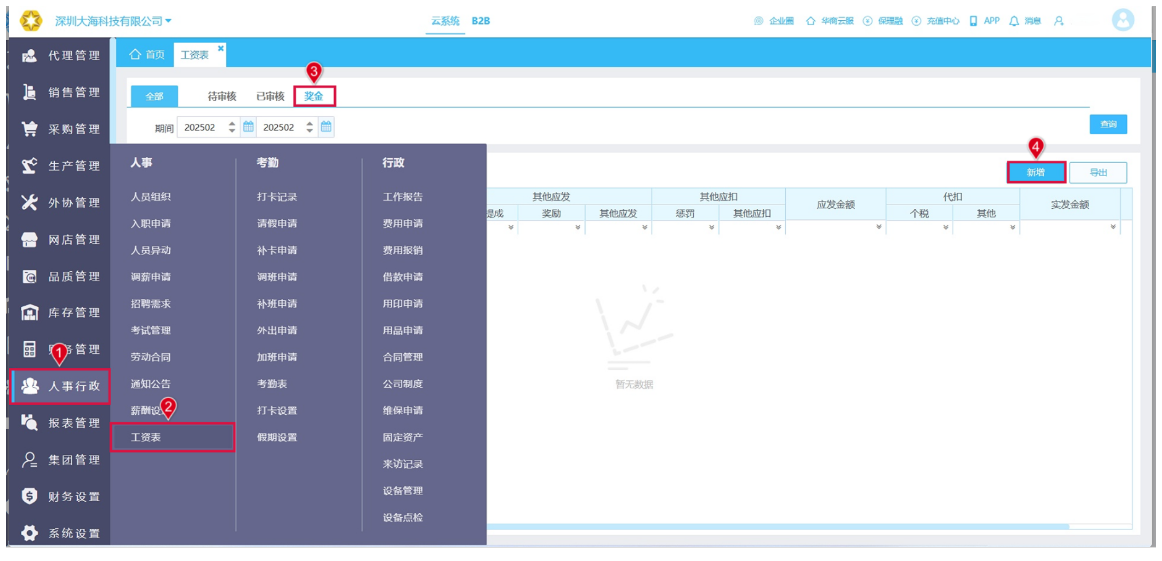This screenshot has width=1162, height=561.
Task: Open 报表管理 report icon
Action: 29,423
